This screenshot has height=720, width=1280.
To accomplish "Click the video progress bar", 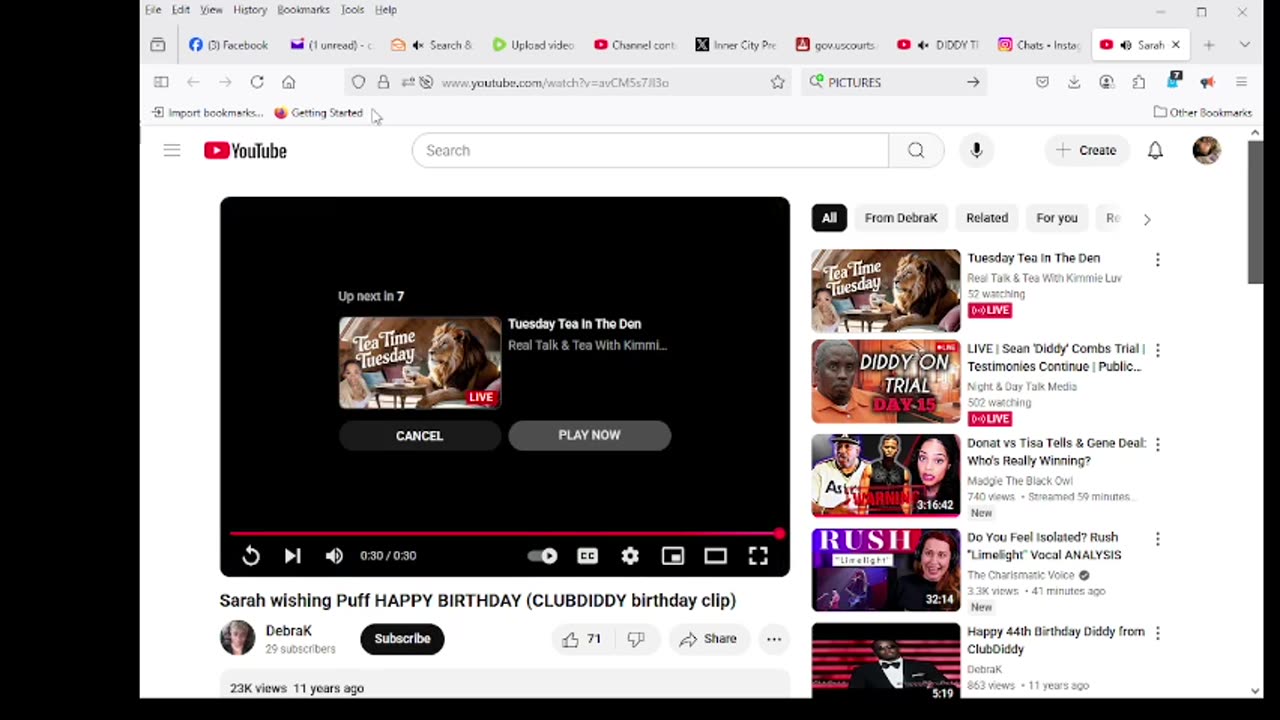I will [505, 534].
